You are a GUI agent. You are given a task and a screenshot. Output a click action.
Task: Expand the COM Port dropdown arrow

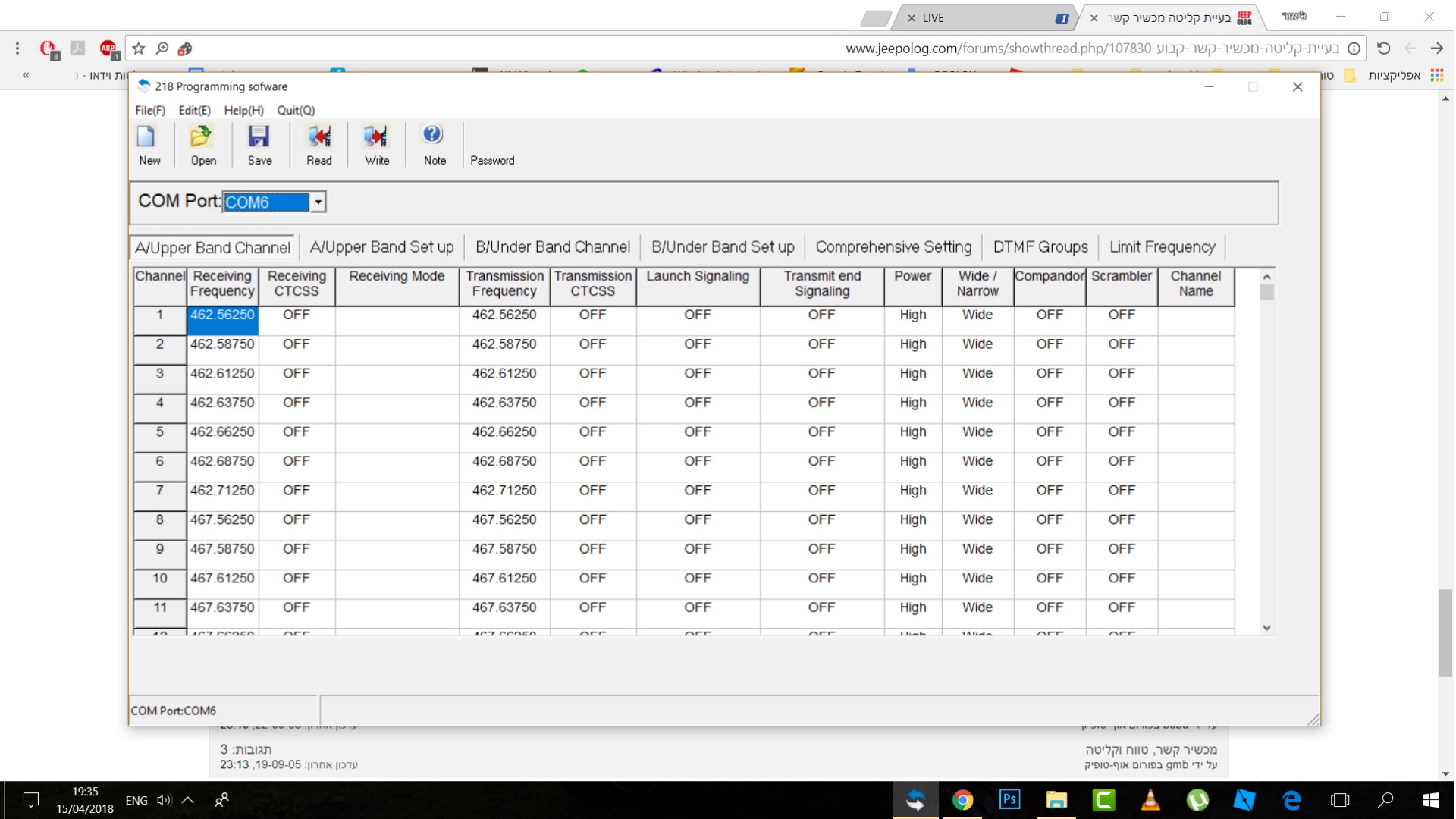tap(318, 202)
